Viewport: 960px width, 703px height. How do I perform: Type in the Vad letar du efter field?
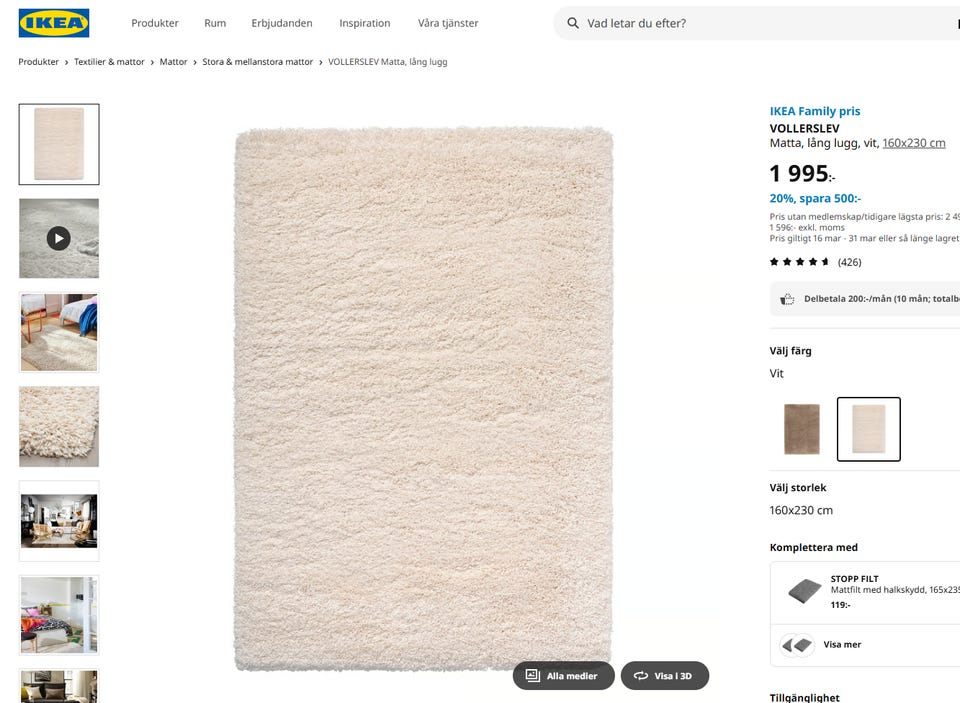(760, 23)
